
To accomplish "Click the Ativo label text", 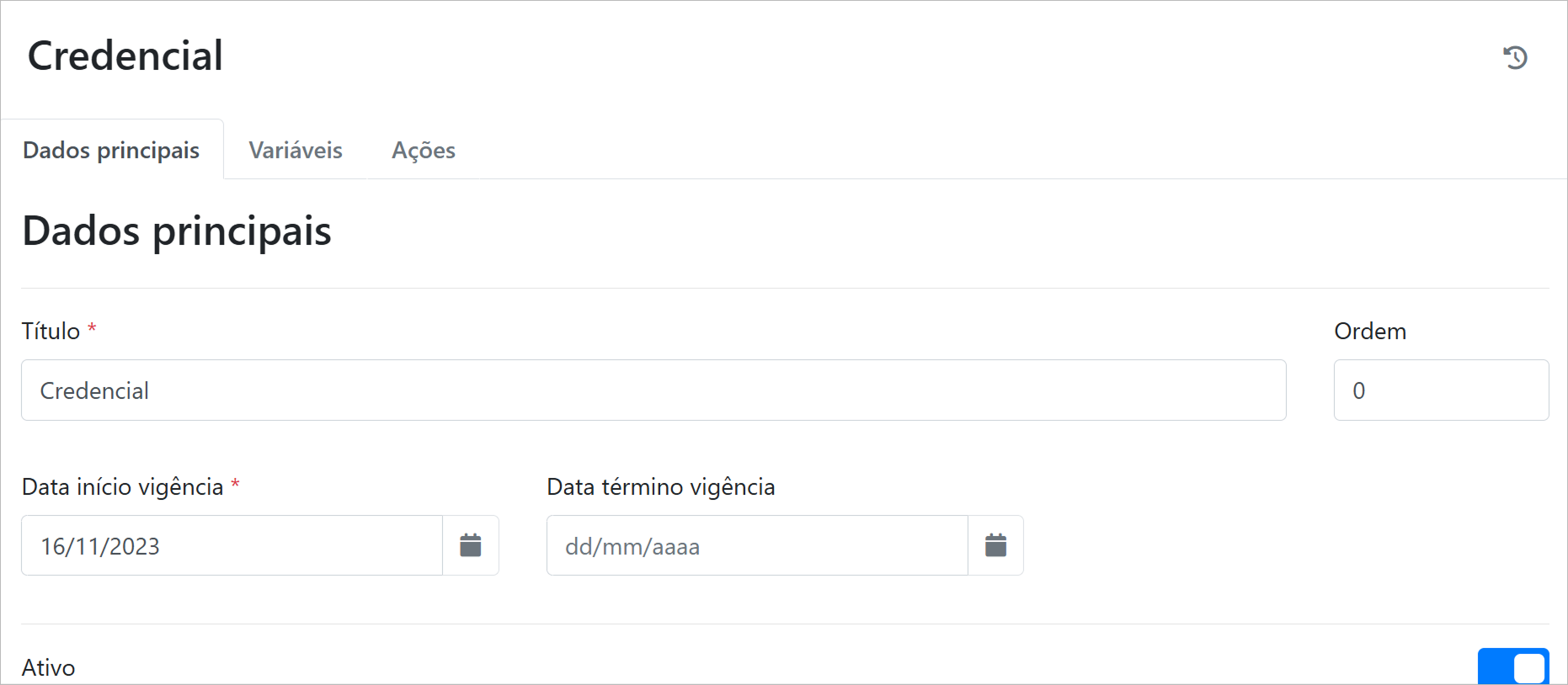I will [x=49, y=668].
